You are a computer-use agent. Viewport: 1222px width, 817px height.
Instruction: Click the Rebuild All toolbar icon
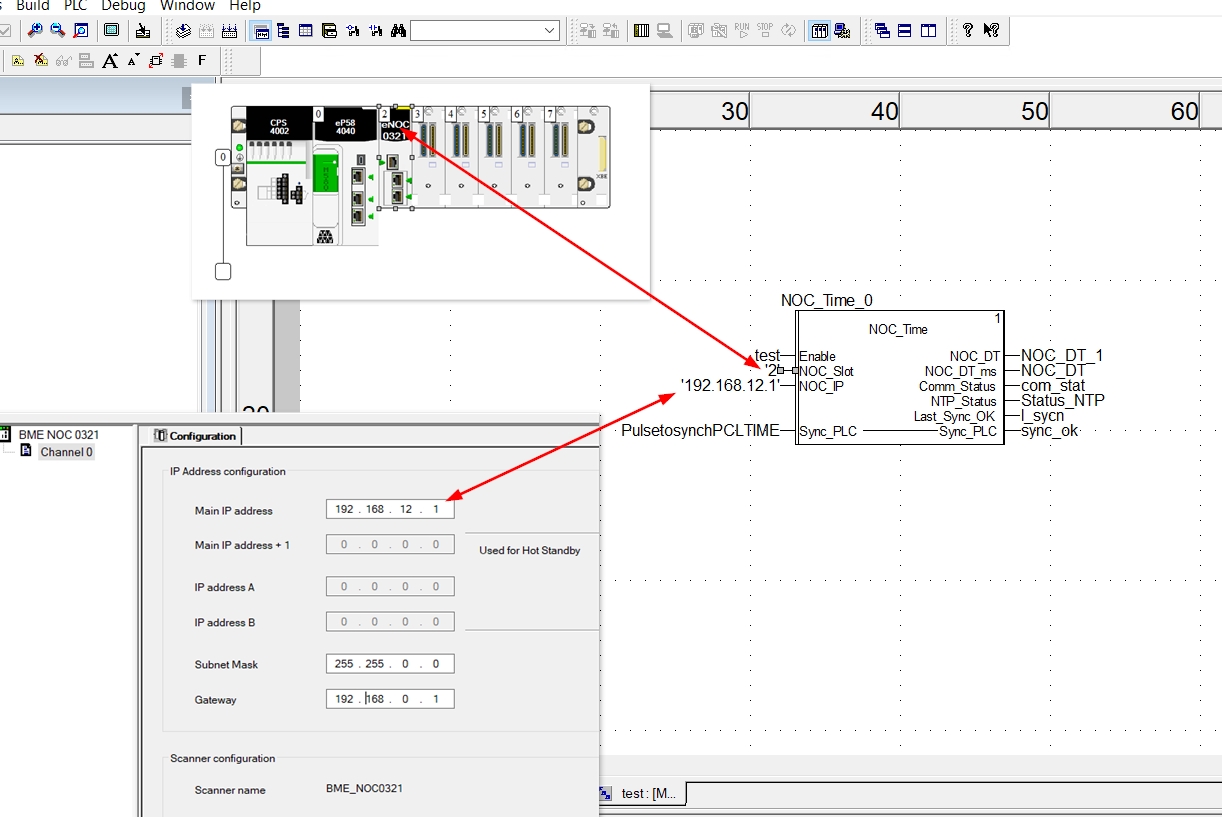(x=230, y=30)
